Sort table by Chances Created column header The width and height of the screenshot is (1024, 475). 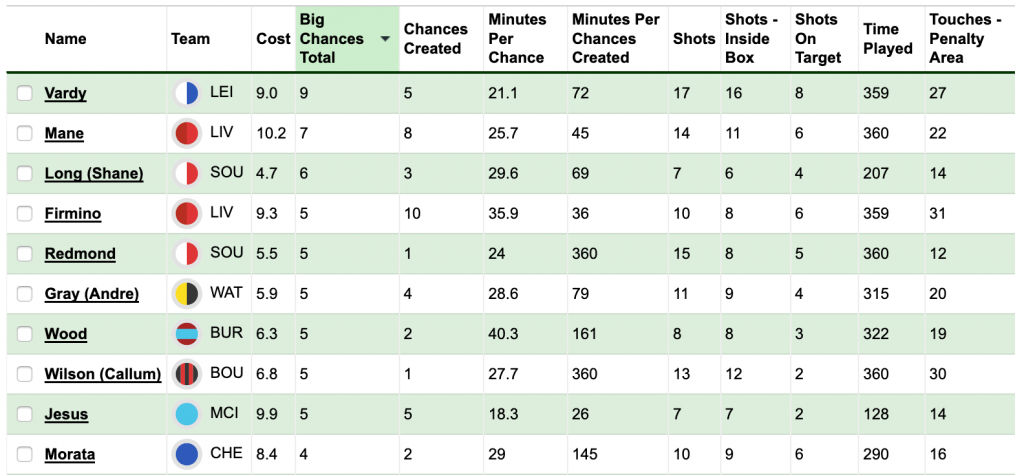click(436, 39)
